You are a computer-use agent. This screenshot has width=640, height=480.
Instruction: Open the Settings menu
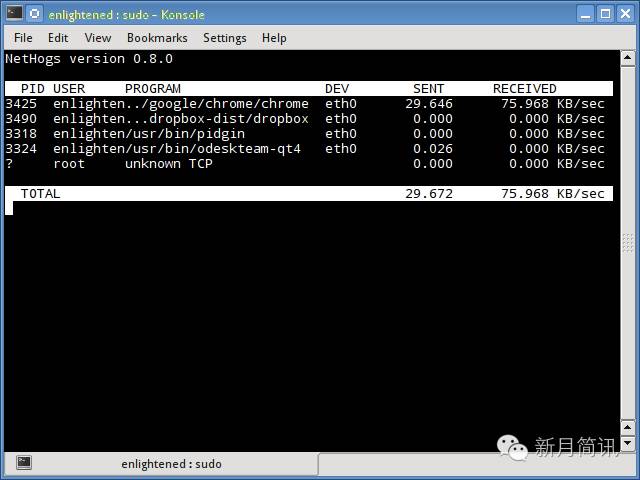tap(224, 38)
